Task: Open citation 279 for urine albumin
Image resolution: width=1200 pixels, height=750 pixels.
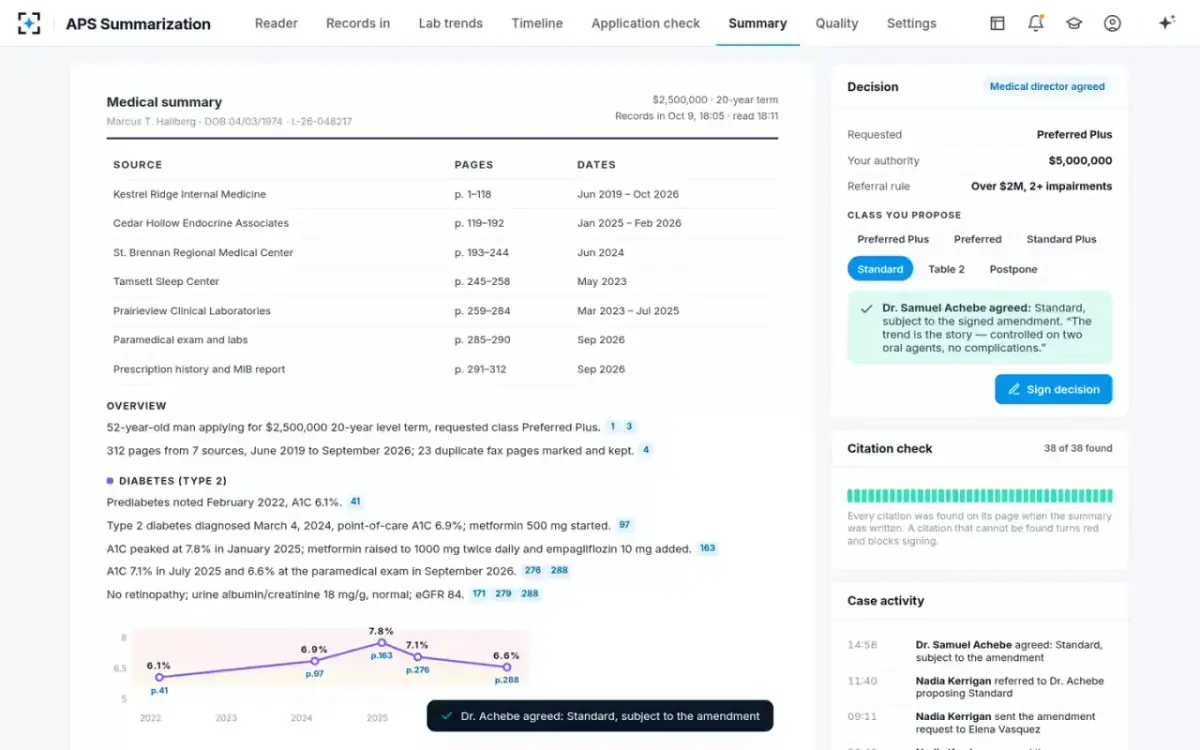Action: (x=503, y=594)
